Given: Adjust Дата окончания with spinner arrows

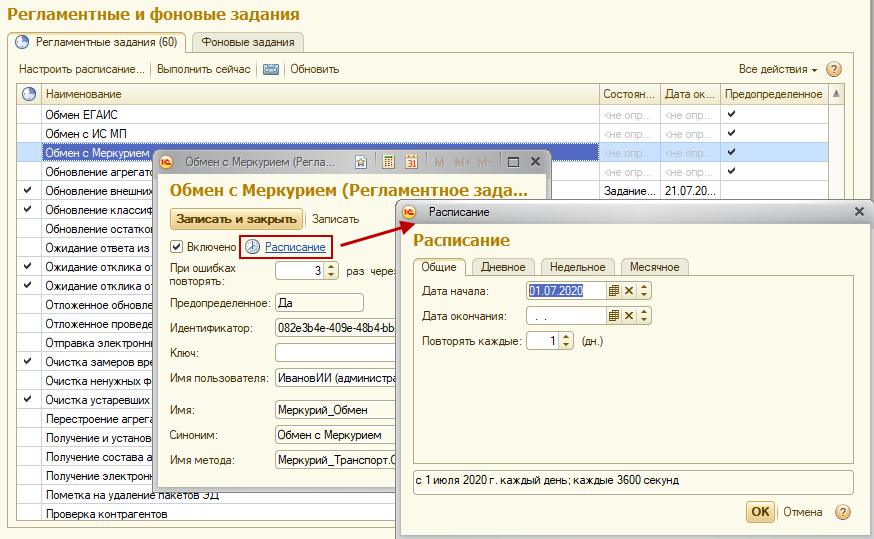Looking at the screenshot, I should tap(644, 315).
